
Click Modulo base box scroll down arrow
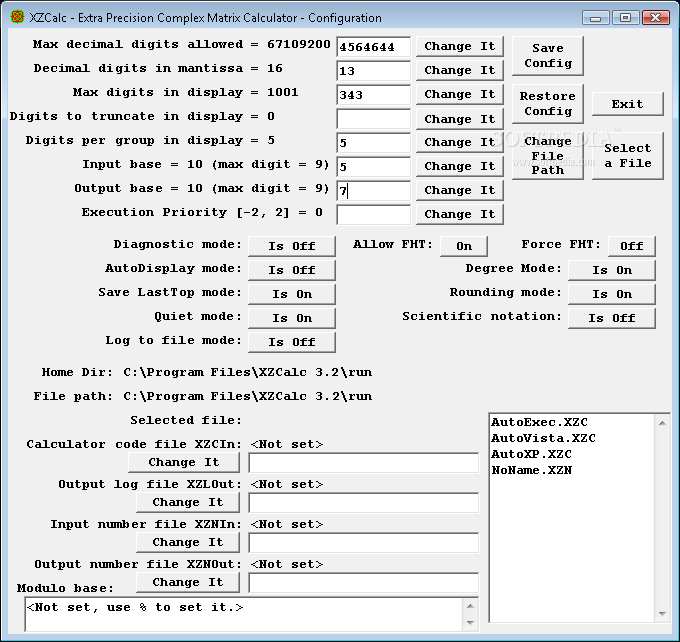471,622
